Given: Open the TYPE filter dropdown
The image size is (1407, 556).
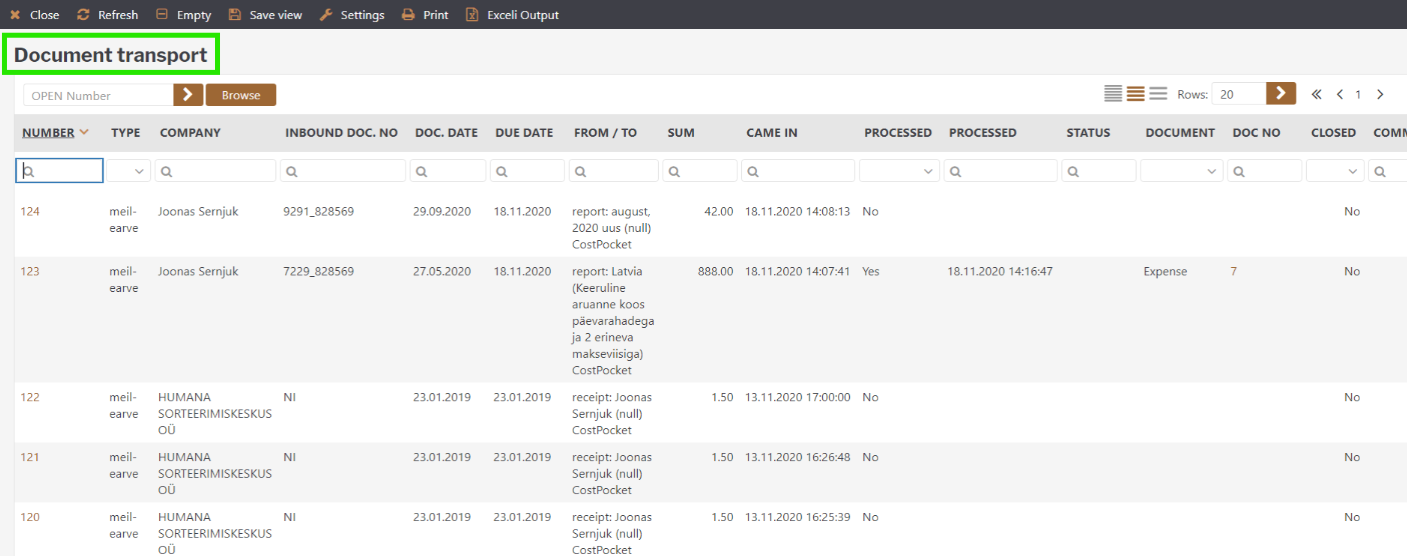Looking at the screenshot, I should tap(129, 171).
